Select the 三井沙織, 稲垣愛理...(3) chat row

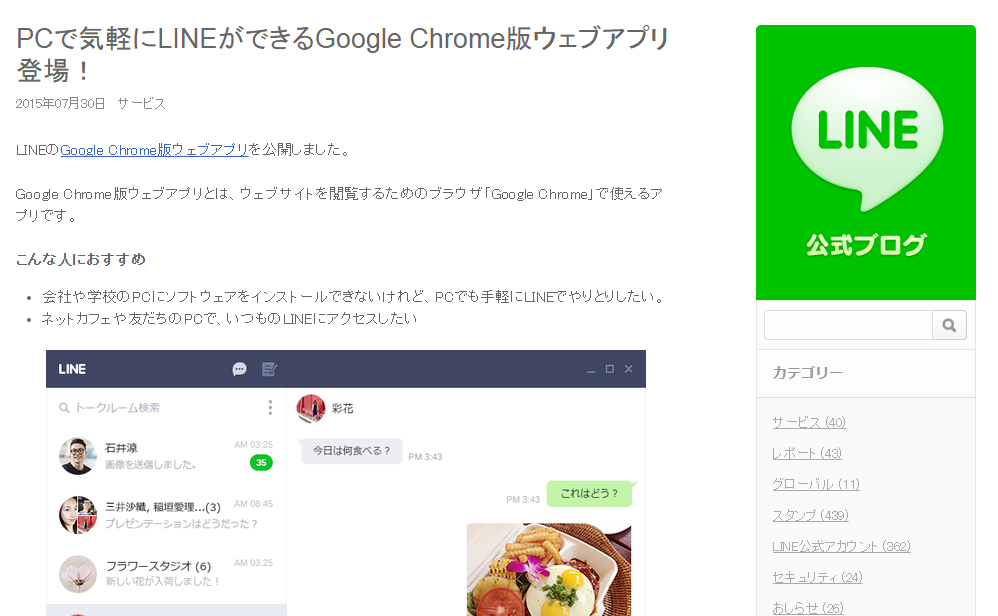(x=166, y=515)
